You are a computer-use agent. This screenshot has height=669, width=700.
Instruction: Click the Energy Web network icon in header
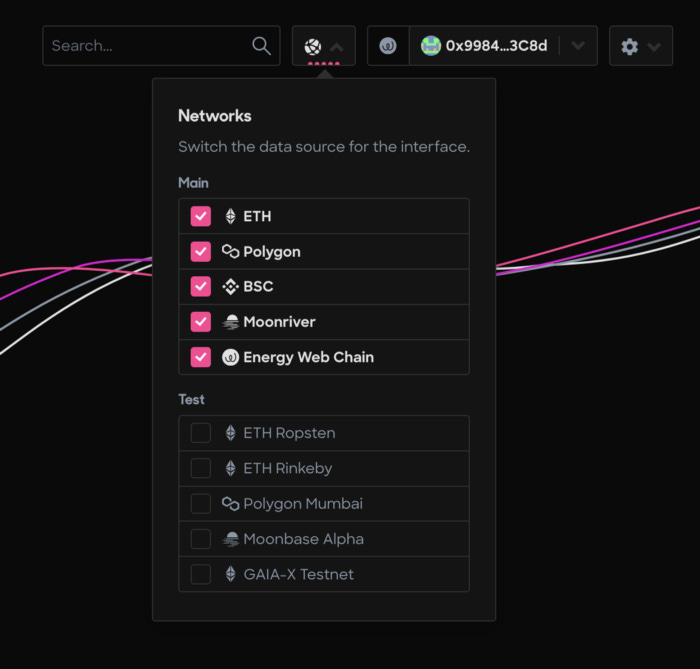[x=388, y=46]
